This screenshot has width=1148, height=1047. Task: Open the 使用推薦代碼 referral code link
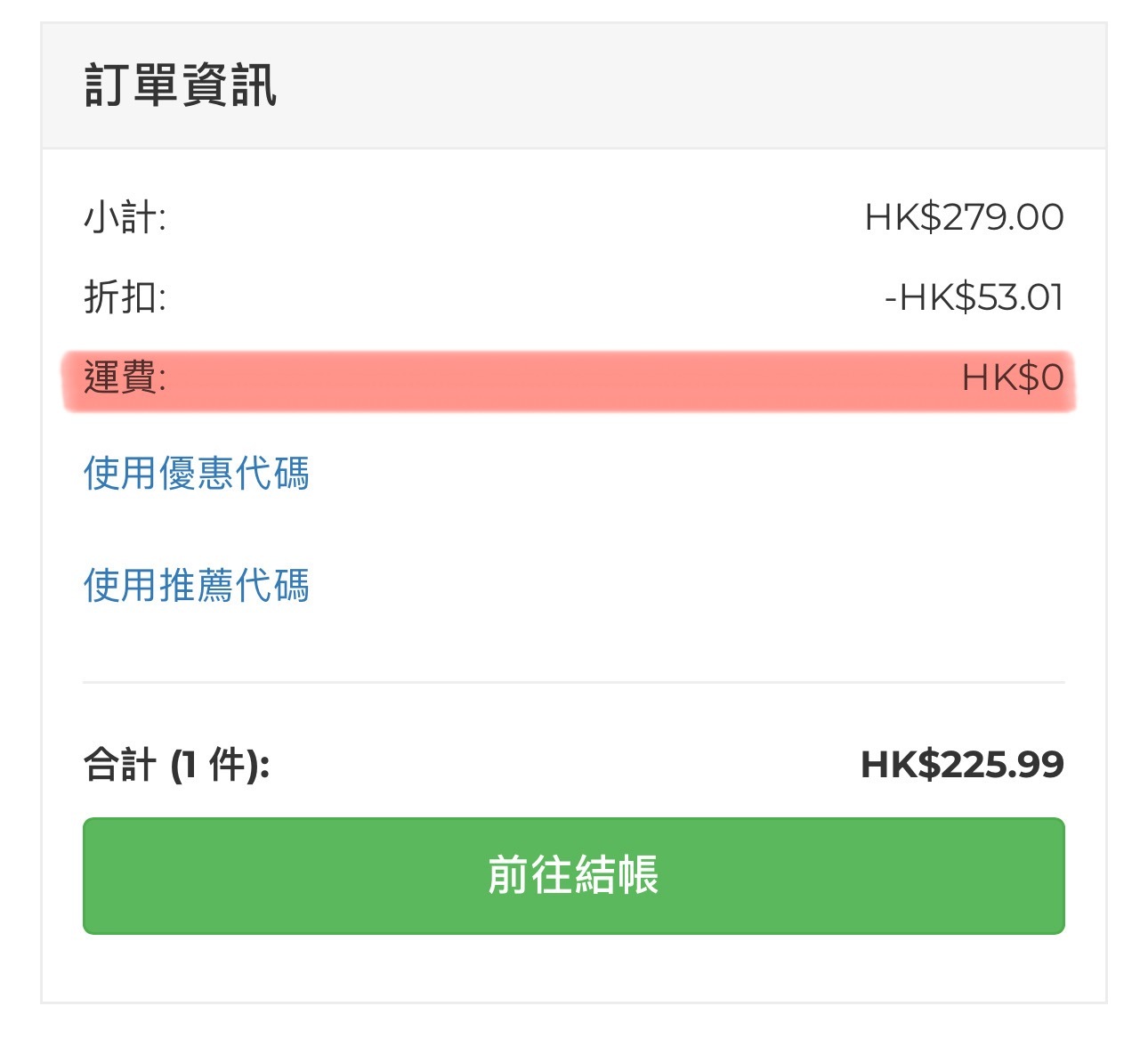coord(197,585)
